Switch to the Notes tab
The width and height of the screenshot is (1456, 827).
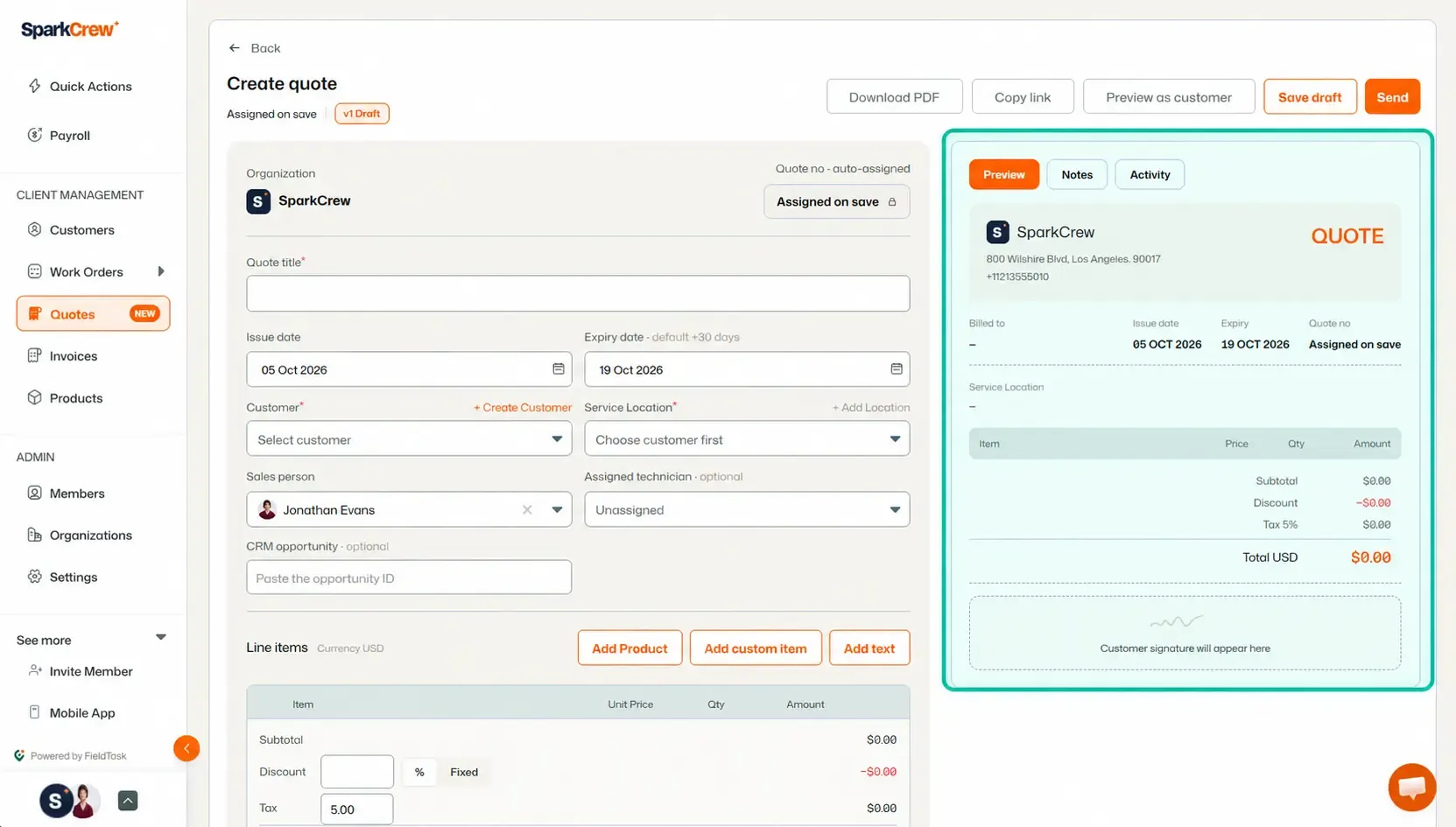1077,174
